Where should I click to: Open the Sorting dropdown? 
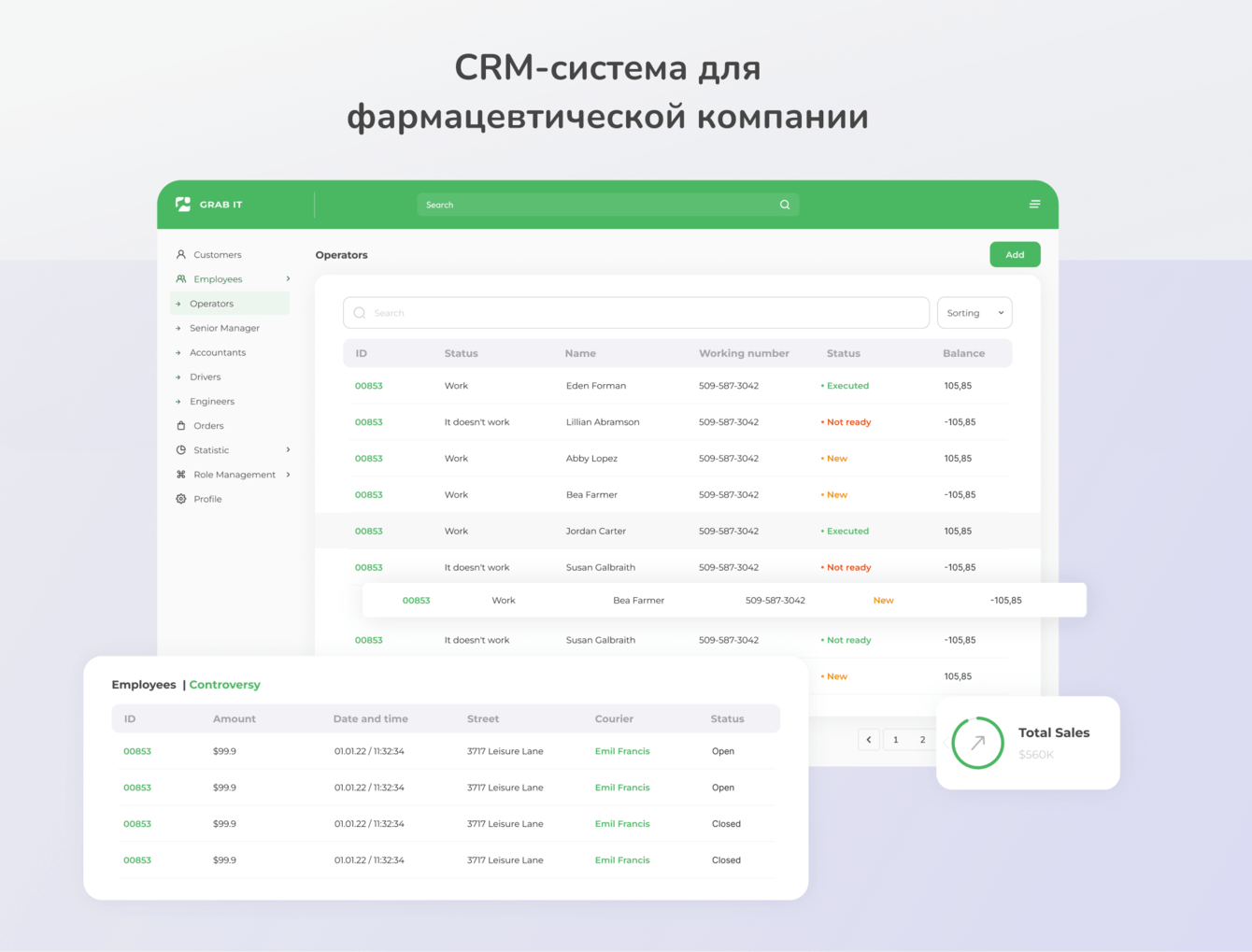point(974,312)
